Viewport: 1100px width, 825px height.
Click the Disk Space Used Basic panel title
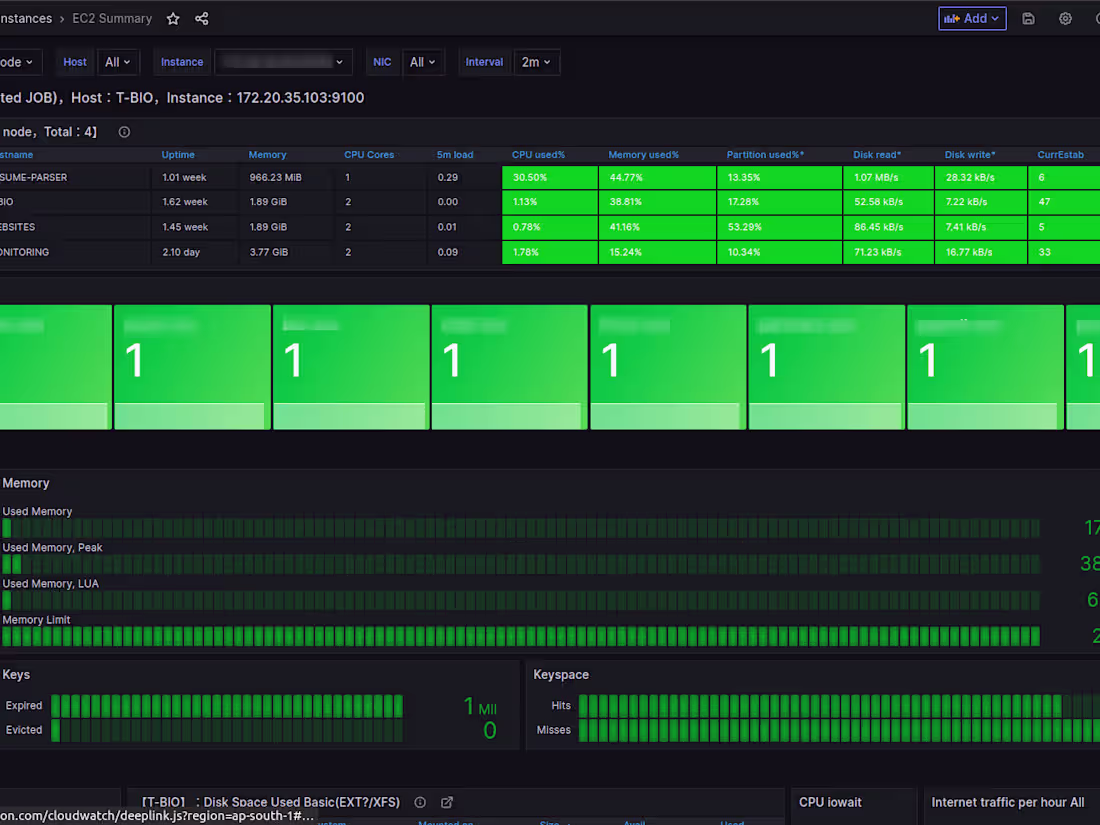[x=273, y=802]
